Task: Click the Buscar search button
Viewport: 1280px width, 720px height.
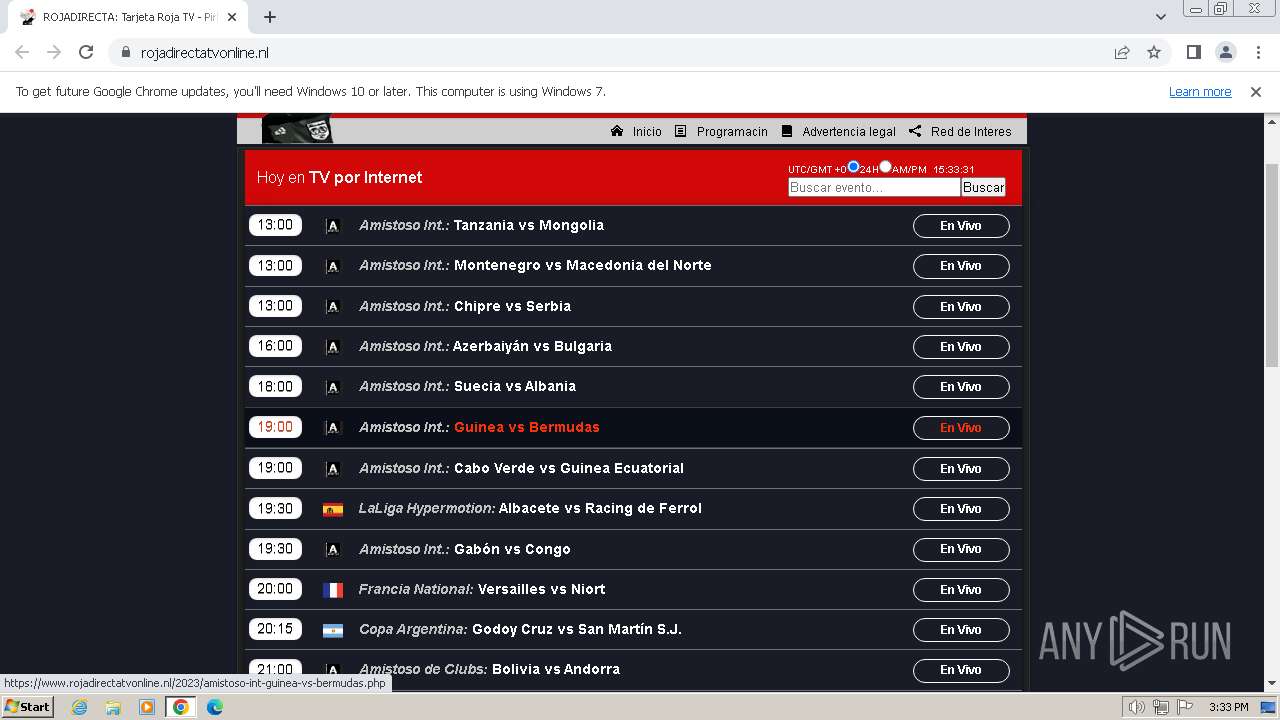Action: point(983,187)
